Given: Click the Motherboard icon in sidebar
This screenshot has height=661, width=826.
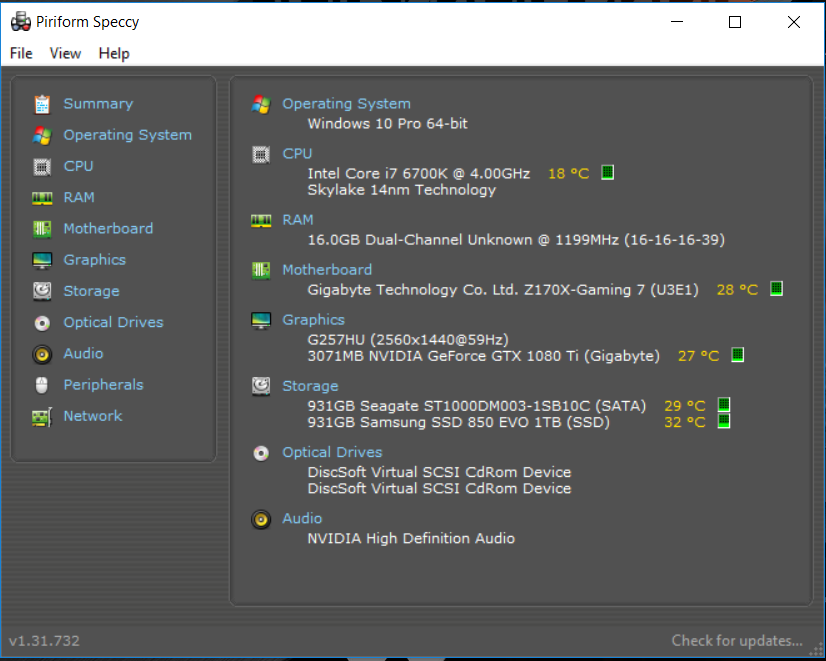Looking at the screenshot, I should tap(42, 229).
